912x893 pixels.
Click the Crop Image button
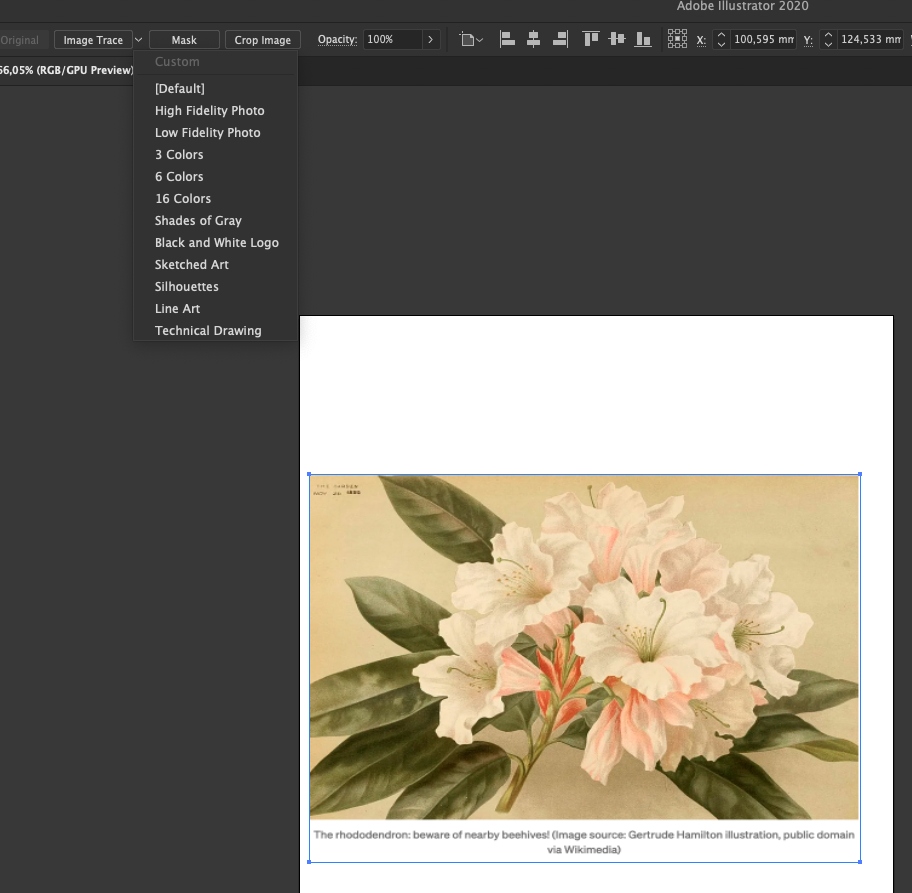click(x=262, y=40)
